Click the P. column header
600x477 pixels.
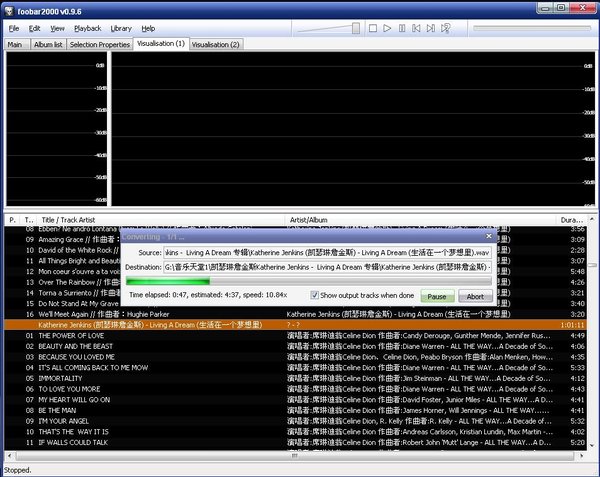click(x=12, y=220)
